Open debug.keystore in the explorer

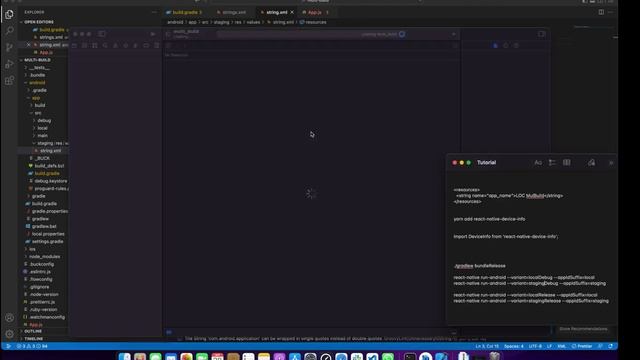coord(51,181)
